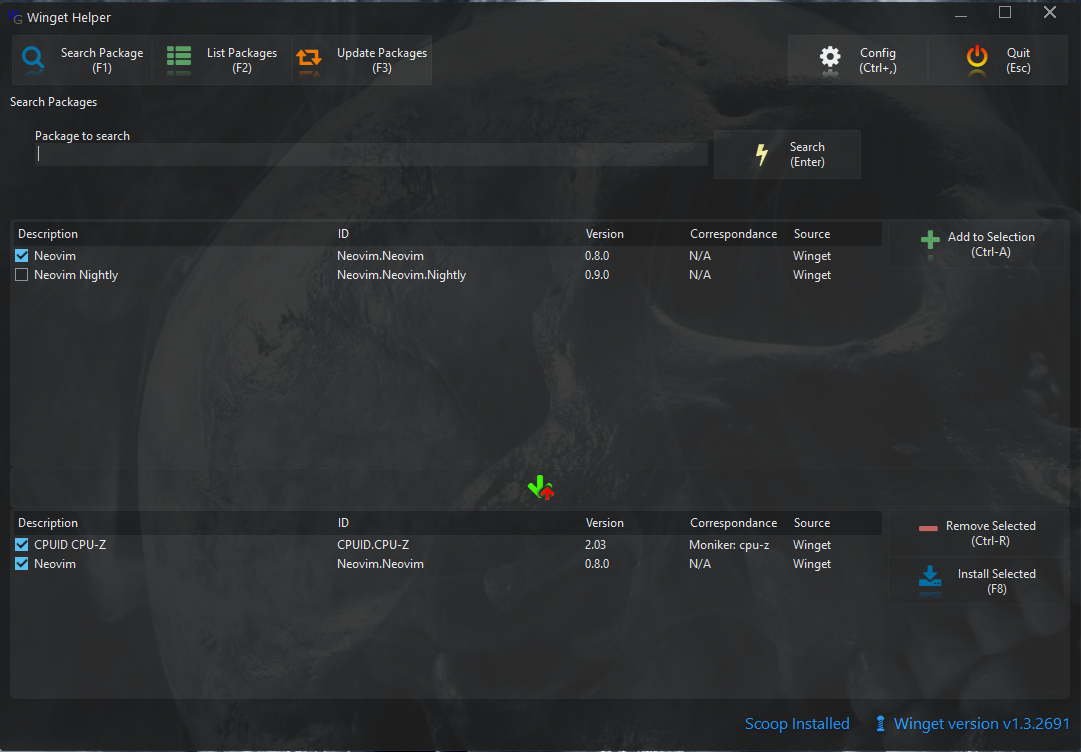Screen dimensions: 1081x752
Task: Sort selection list by ID header
Action: point(343,522)
